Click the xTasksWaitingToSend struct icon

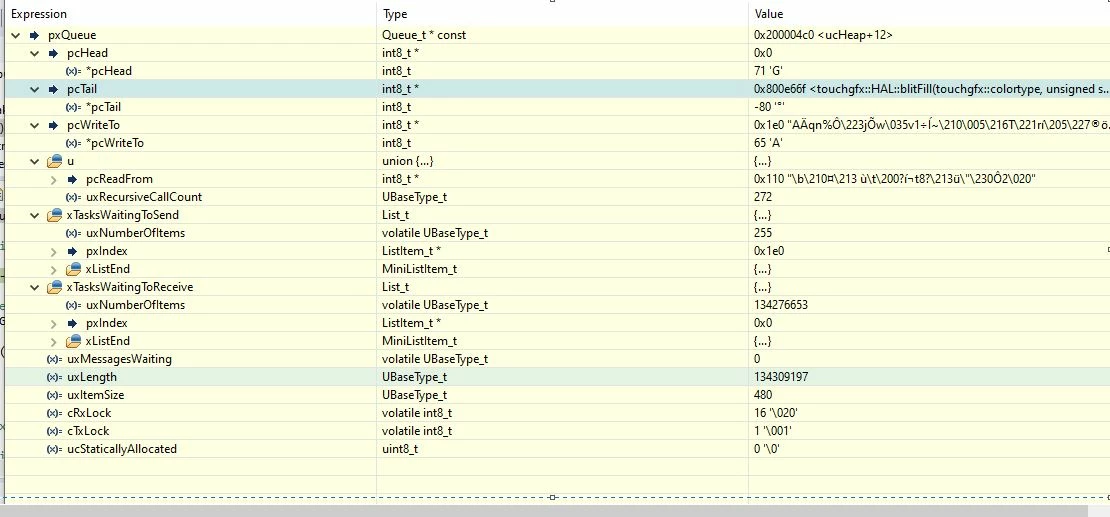[54, 215]
